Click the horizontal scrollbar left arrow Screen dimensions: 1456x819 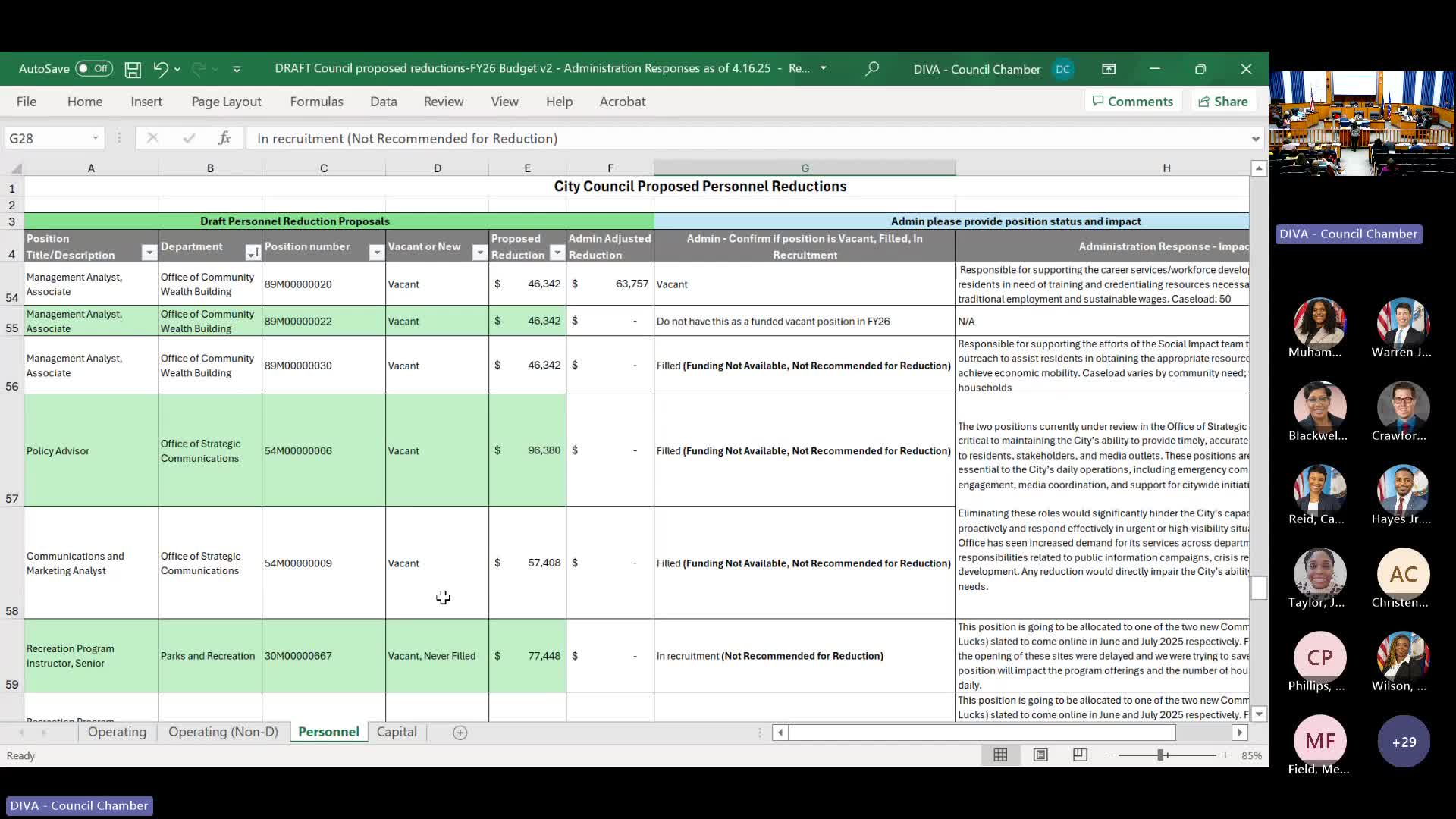[x=780, y=733]
